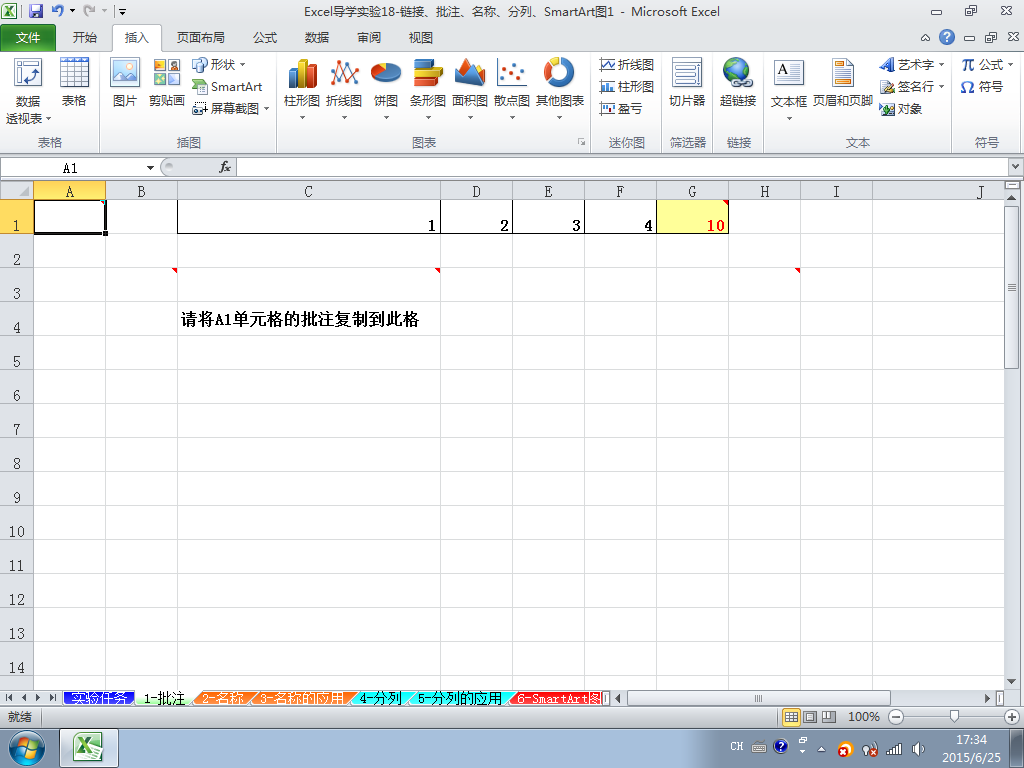Open the 3-名称的应用 worksheet tab
Screen dimensions: 1024x768
click(x=302, y=698)
